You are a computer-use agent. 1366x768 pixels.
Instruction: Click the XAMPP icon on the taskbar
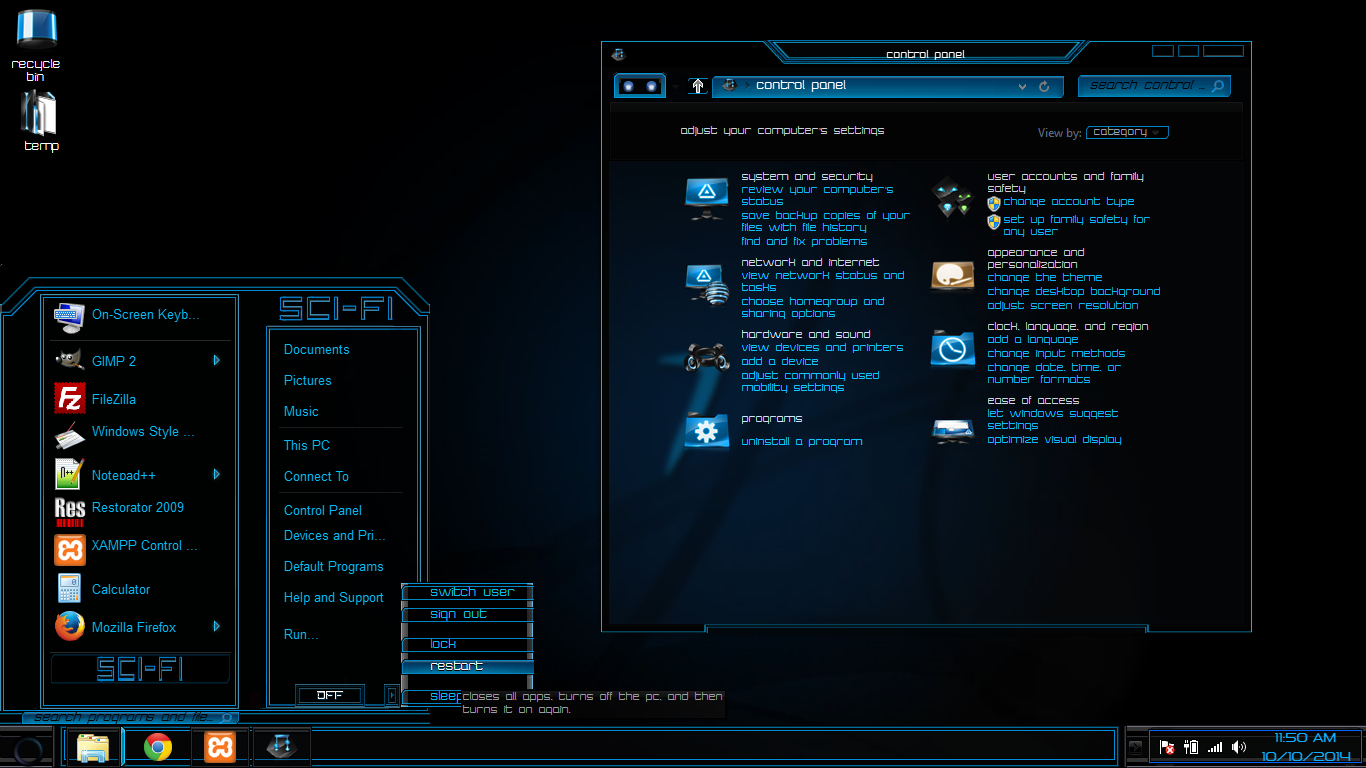click(x=220, y=747)
